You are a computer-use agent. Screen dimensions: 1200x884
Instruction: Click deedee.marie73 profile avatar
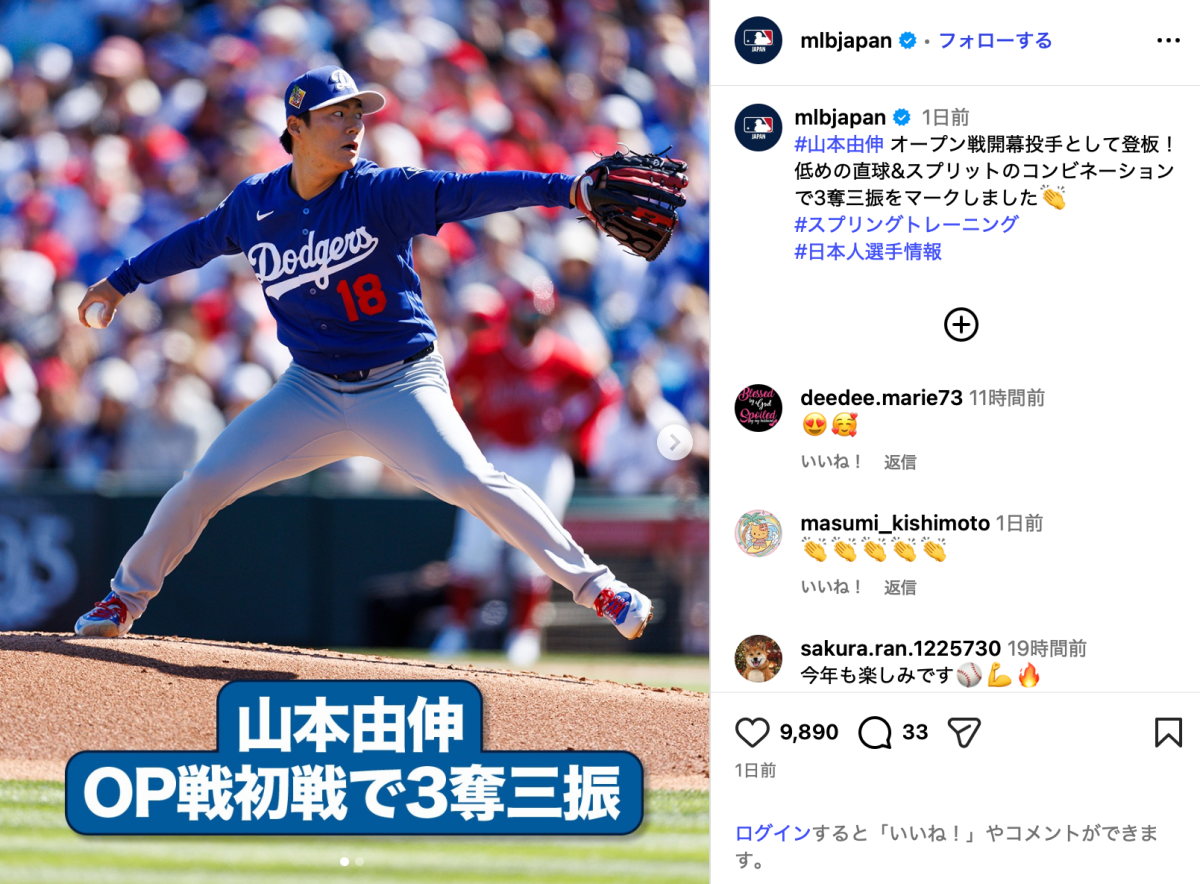pyautogui.click(x=758, y=408)
